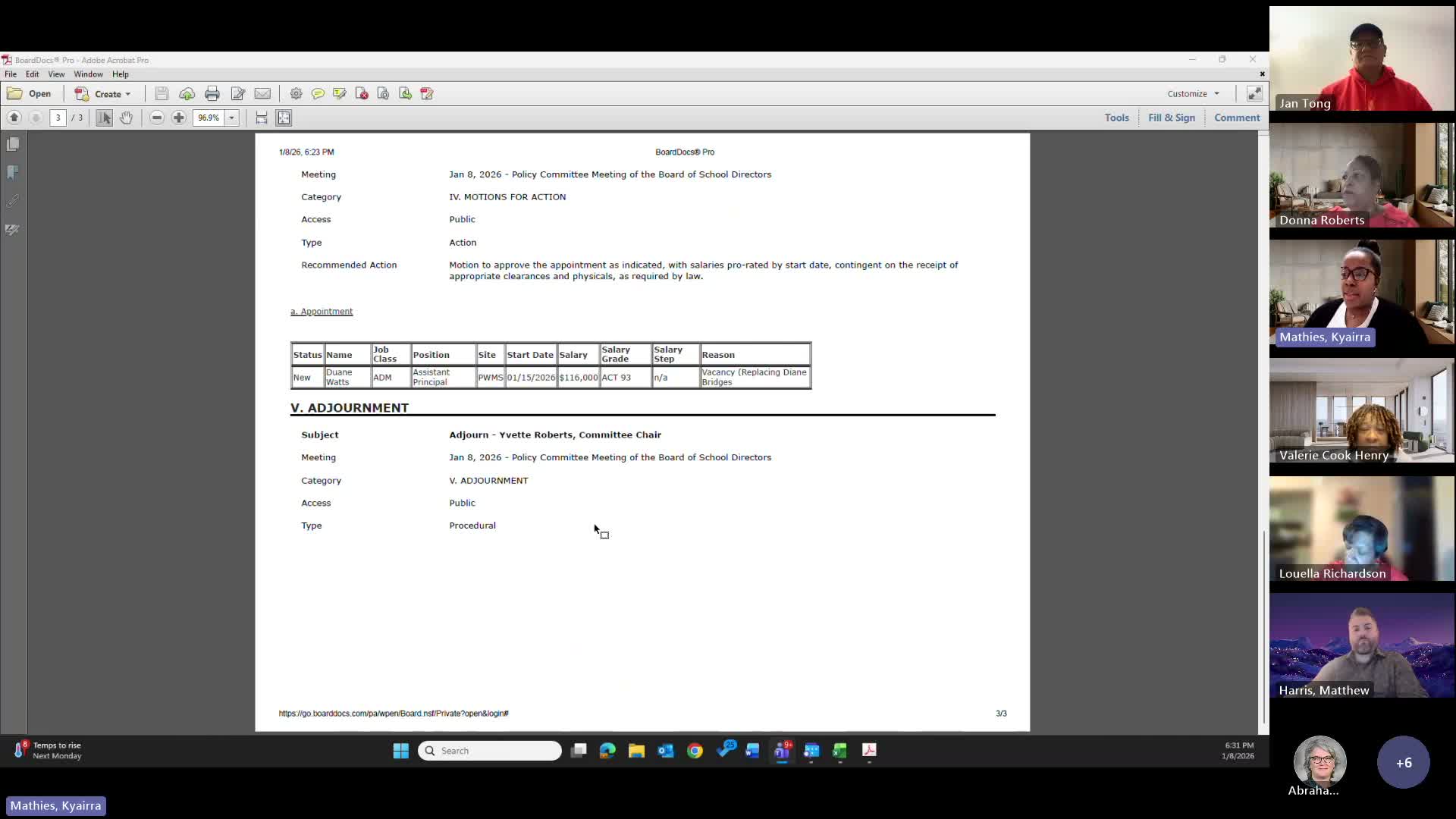The width and height of the screenshot is (1456, 819).
Task: Add a sticky note comment
Action: [x=318, y=94]
